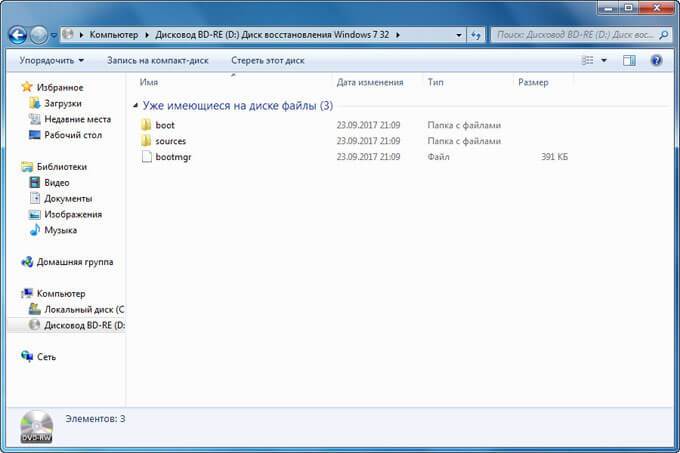Click the Back navigation arrow button

tap(18, 35)
